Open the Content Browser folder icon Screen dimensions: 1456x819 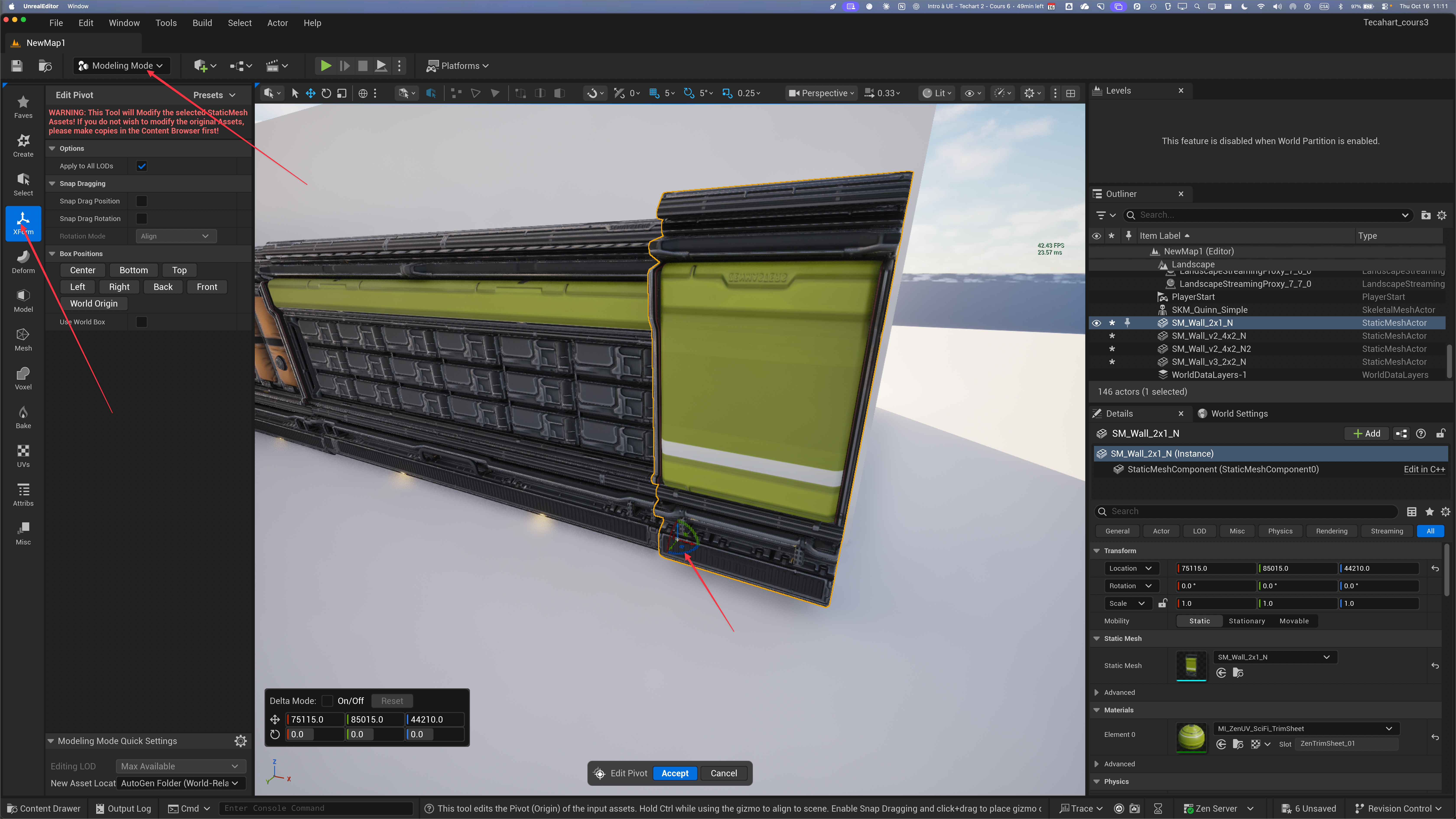[x=45, y=66]
